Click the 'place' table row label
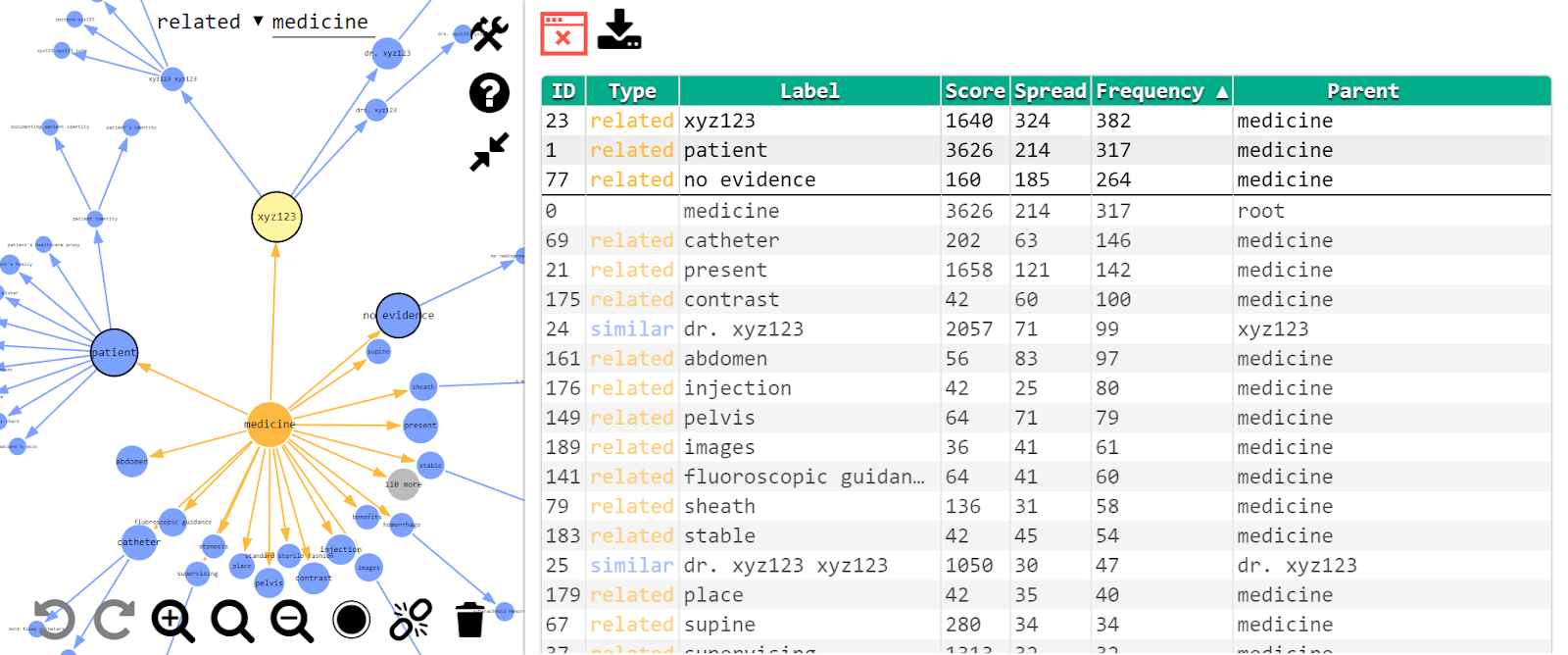 (x=713, y=595)
